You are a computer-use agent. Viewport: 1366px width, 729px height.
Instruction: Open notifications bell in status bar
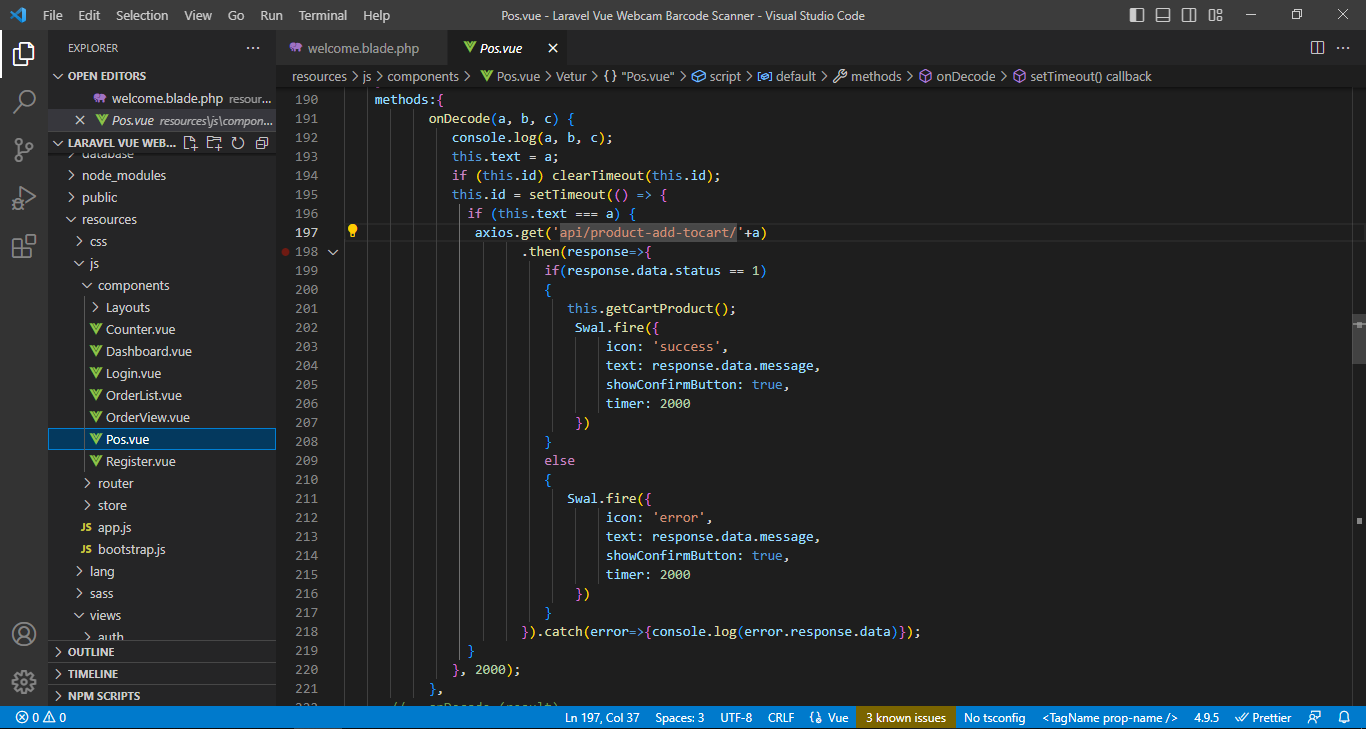[x=1344, y=717]
